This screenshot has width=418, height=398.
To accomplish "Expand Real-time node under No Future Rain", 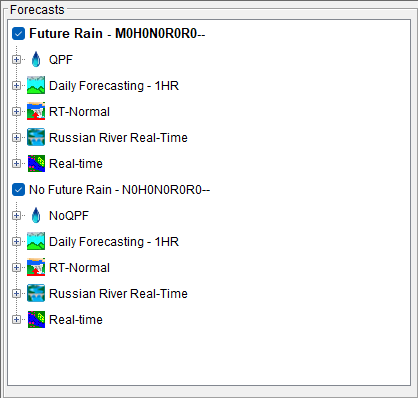I will coord(16,320).
